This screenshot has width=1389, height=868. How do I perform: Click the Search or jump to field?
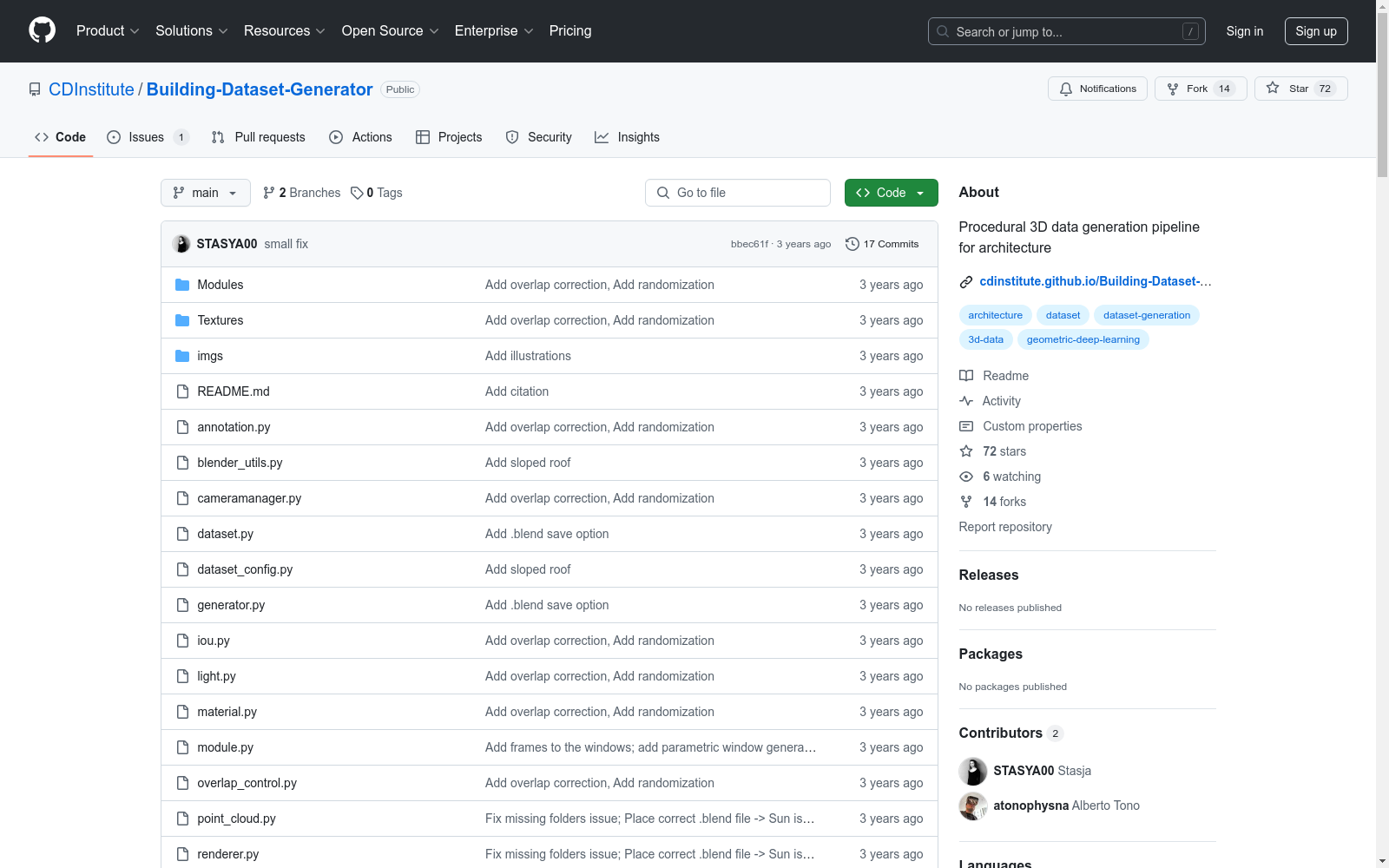click(x=1067, y=31)
